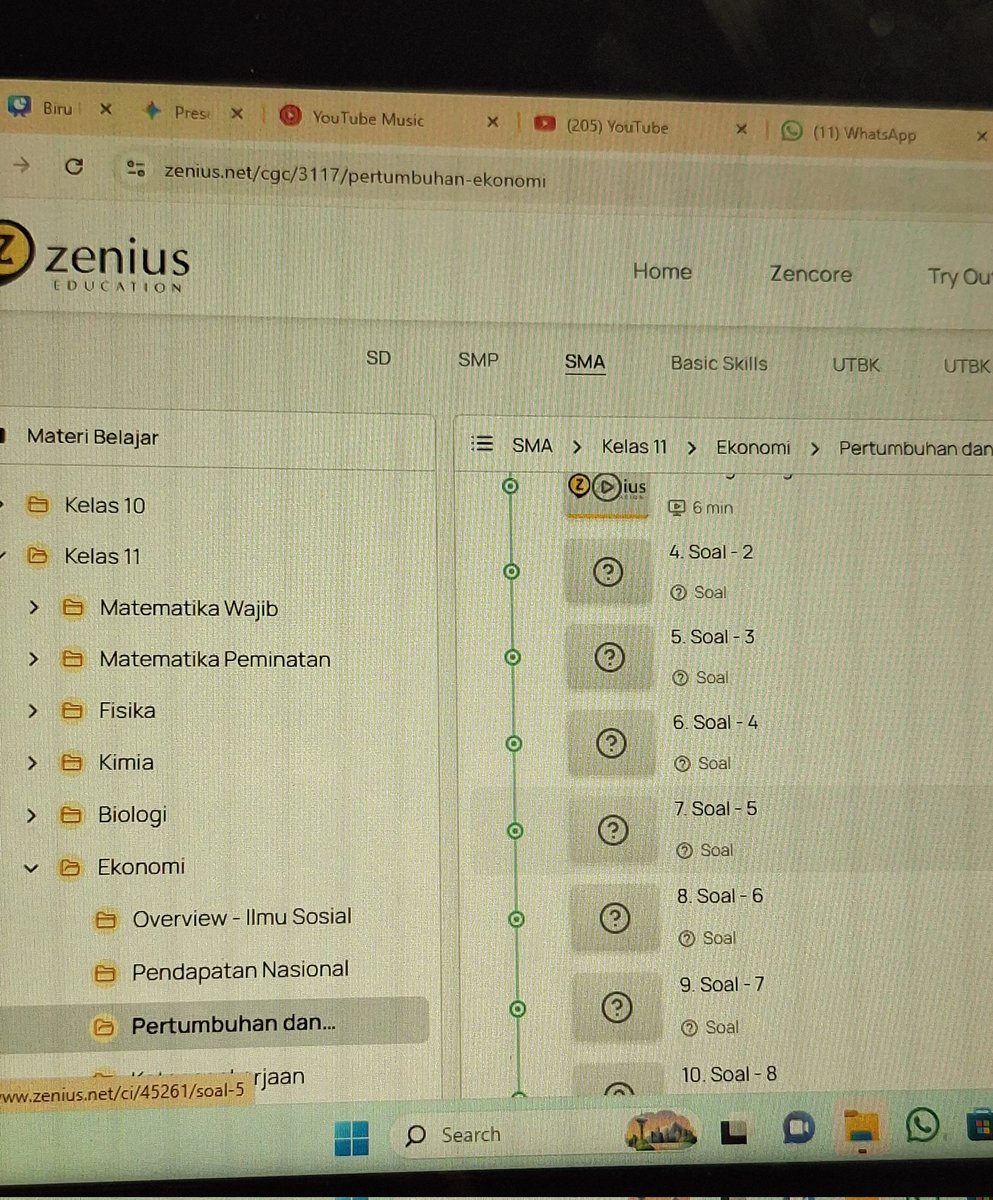Open site information icon in address bar

[x=136, y=169]
